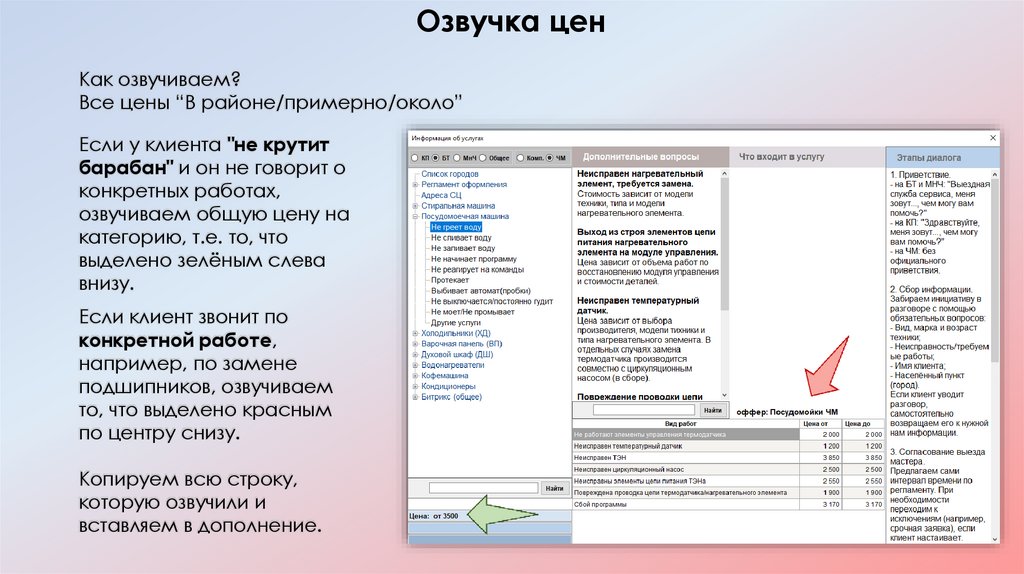Expand the Стиральная машина tree node
Screen dimensions: 1024x574
[415, 206]
